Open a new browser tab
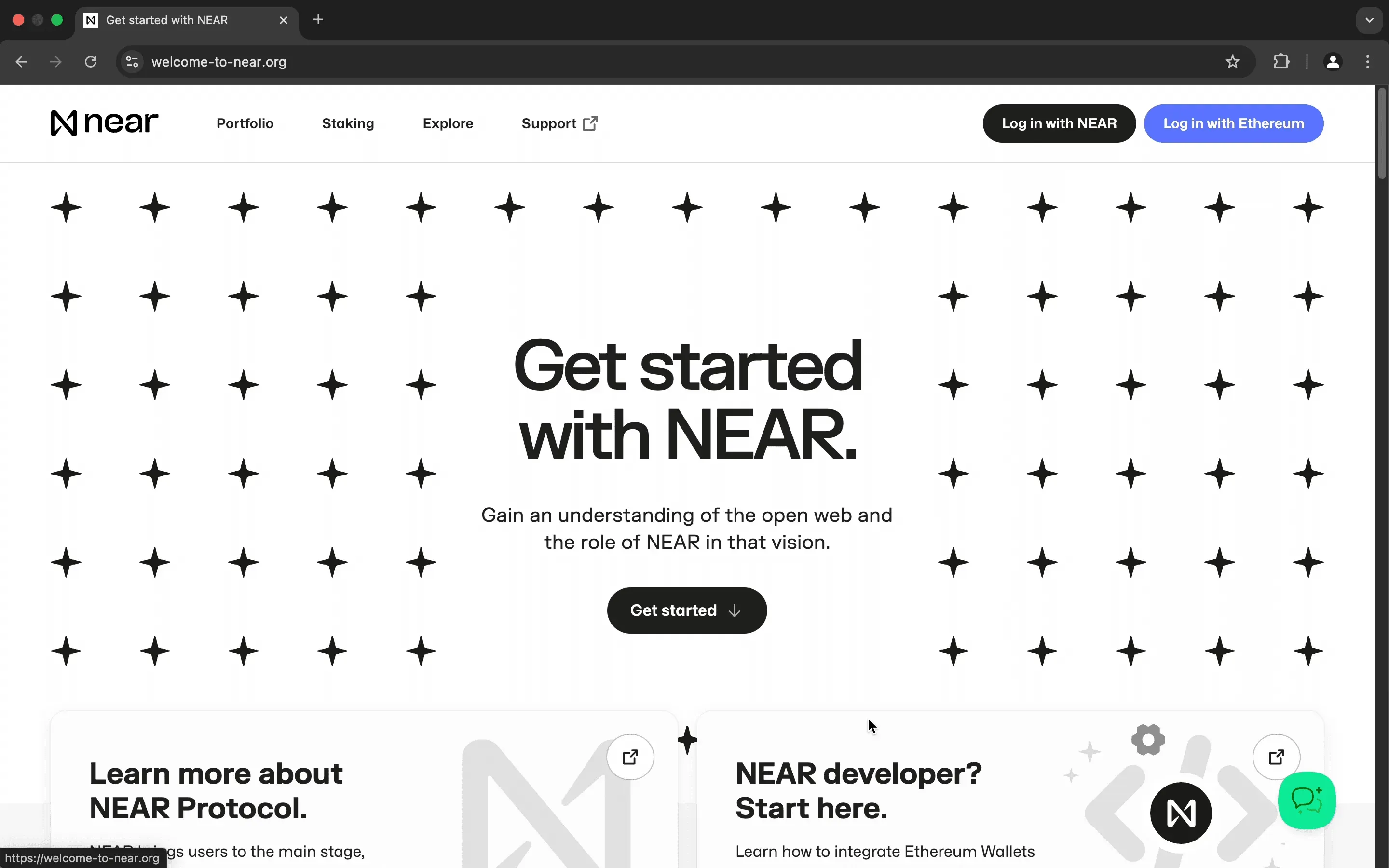 (318, 20)
